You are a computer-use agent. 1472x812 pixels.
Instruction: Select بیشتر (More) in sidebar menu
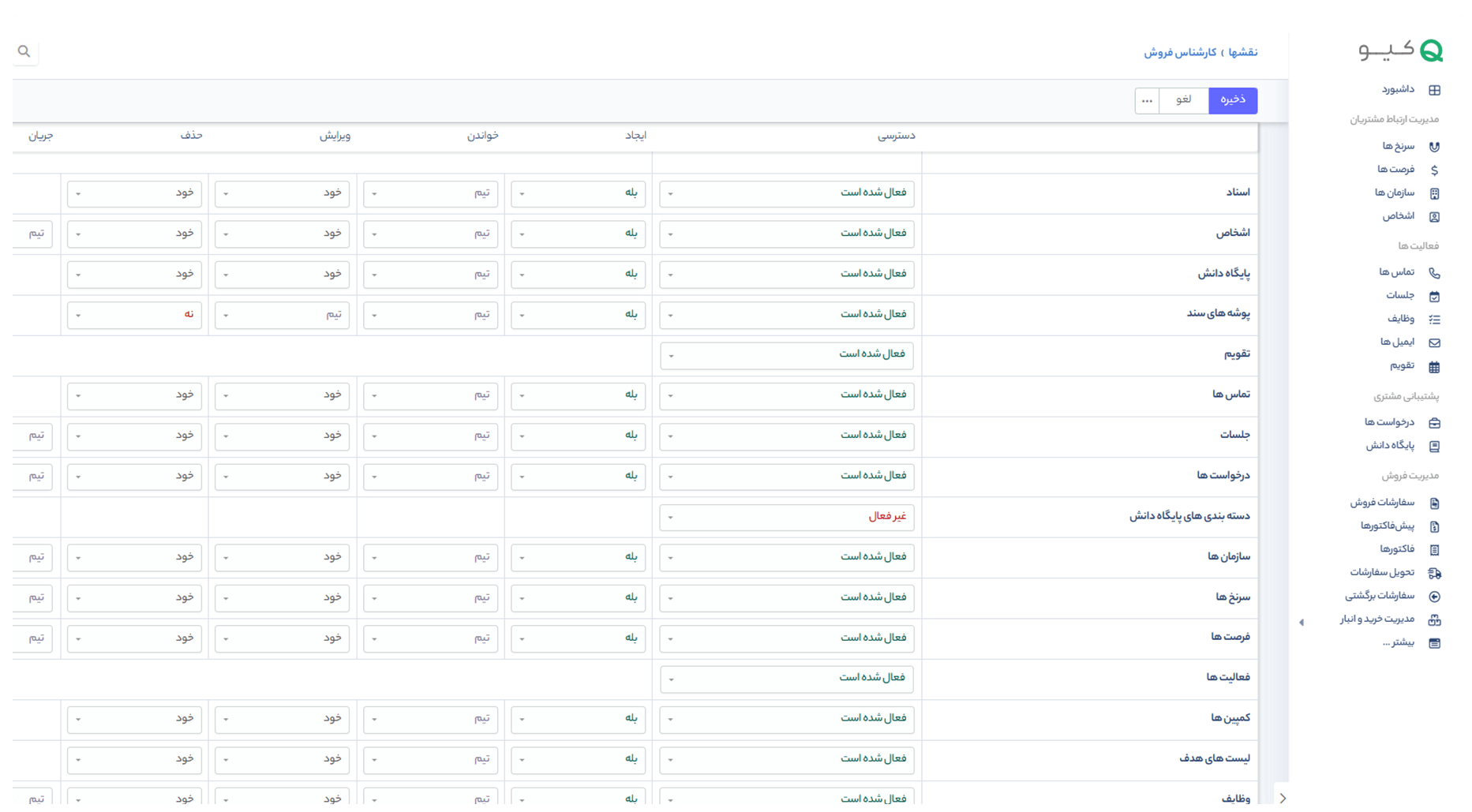[x=1398, y=642]
